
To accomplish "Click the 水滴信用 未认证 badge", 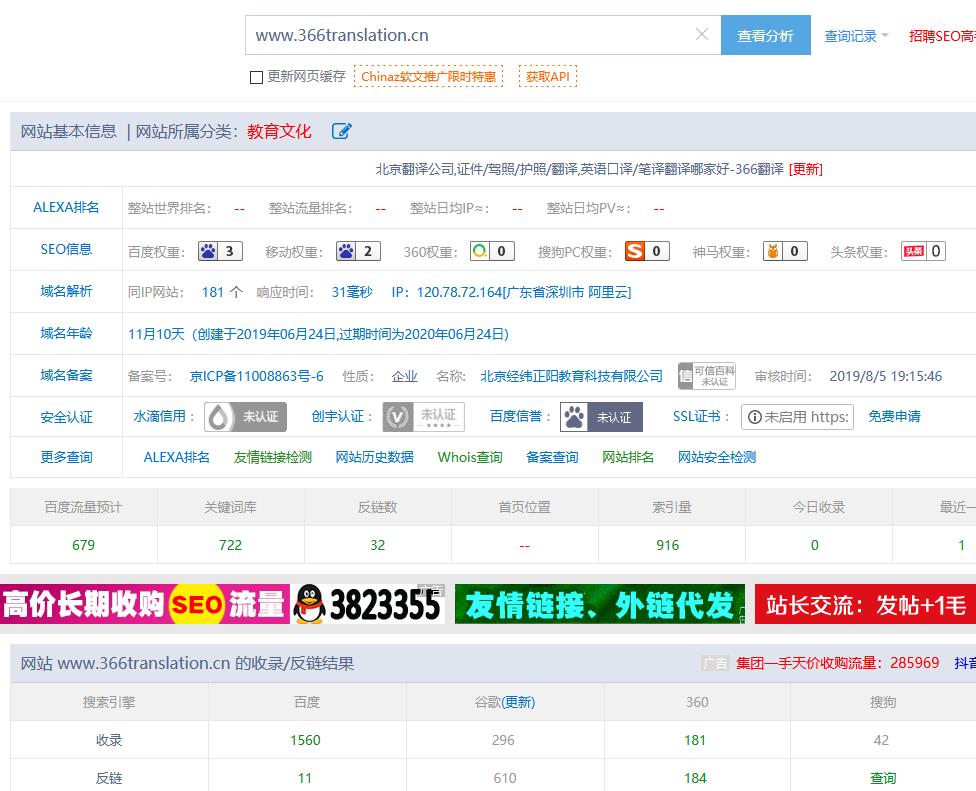I will pos(245,417).
